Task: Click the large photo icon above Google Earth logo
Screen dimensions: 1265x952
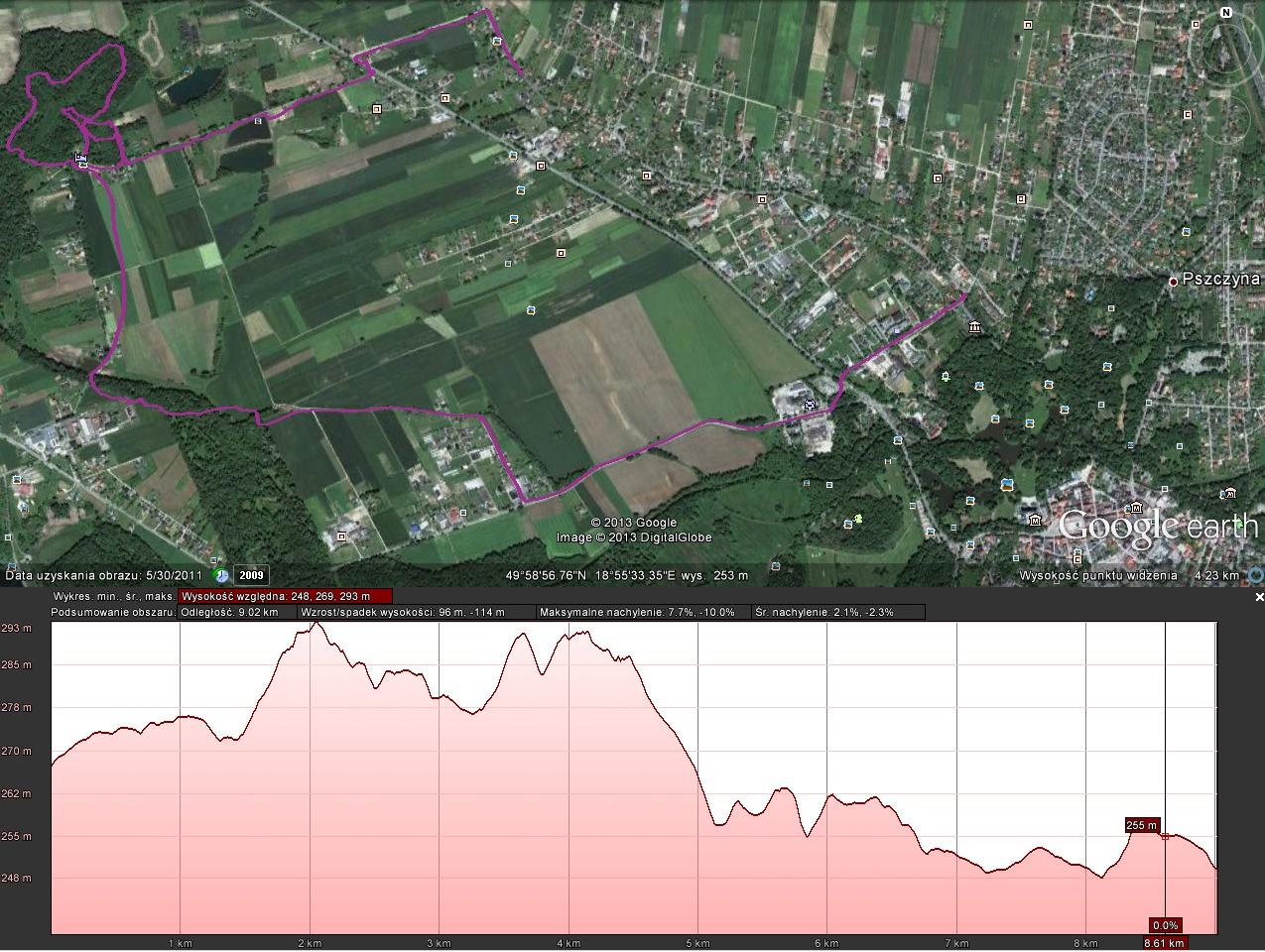Action: pos(1007,484)
